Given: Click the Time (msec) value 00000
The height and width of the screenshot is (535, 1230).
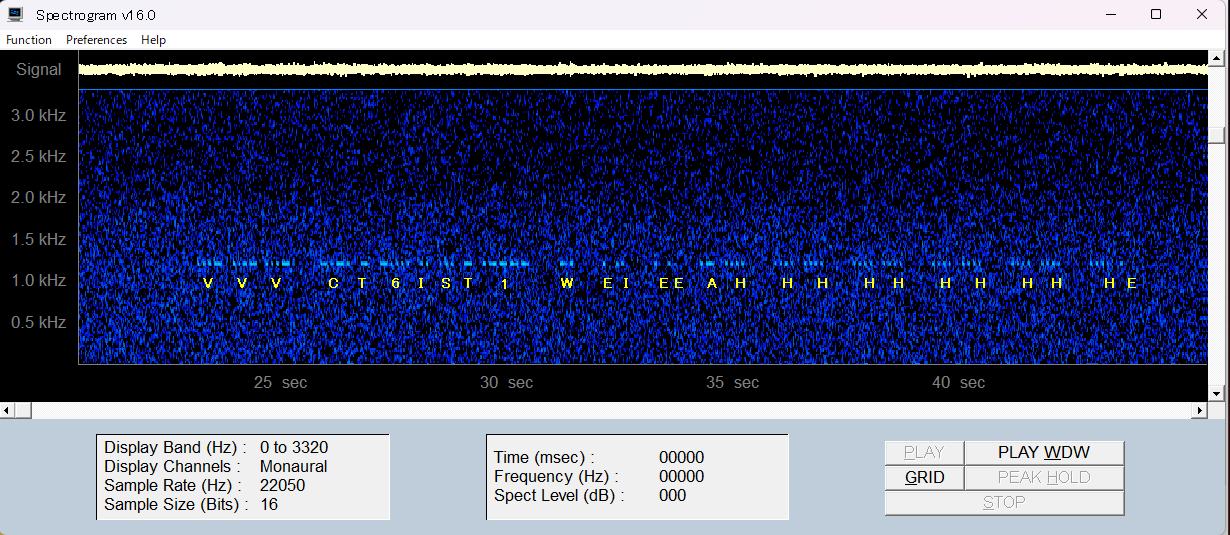Looking at the screenshot, I should [681, 458].
